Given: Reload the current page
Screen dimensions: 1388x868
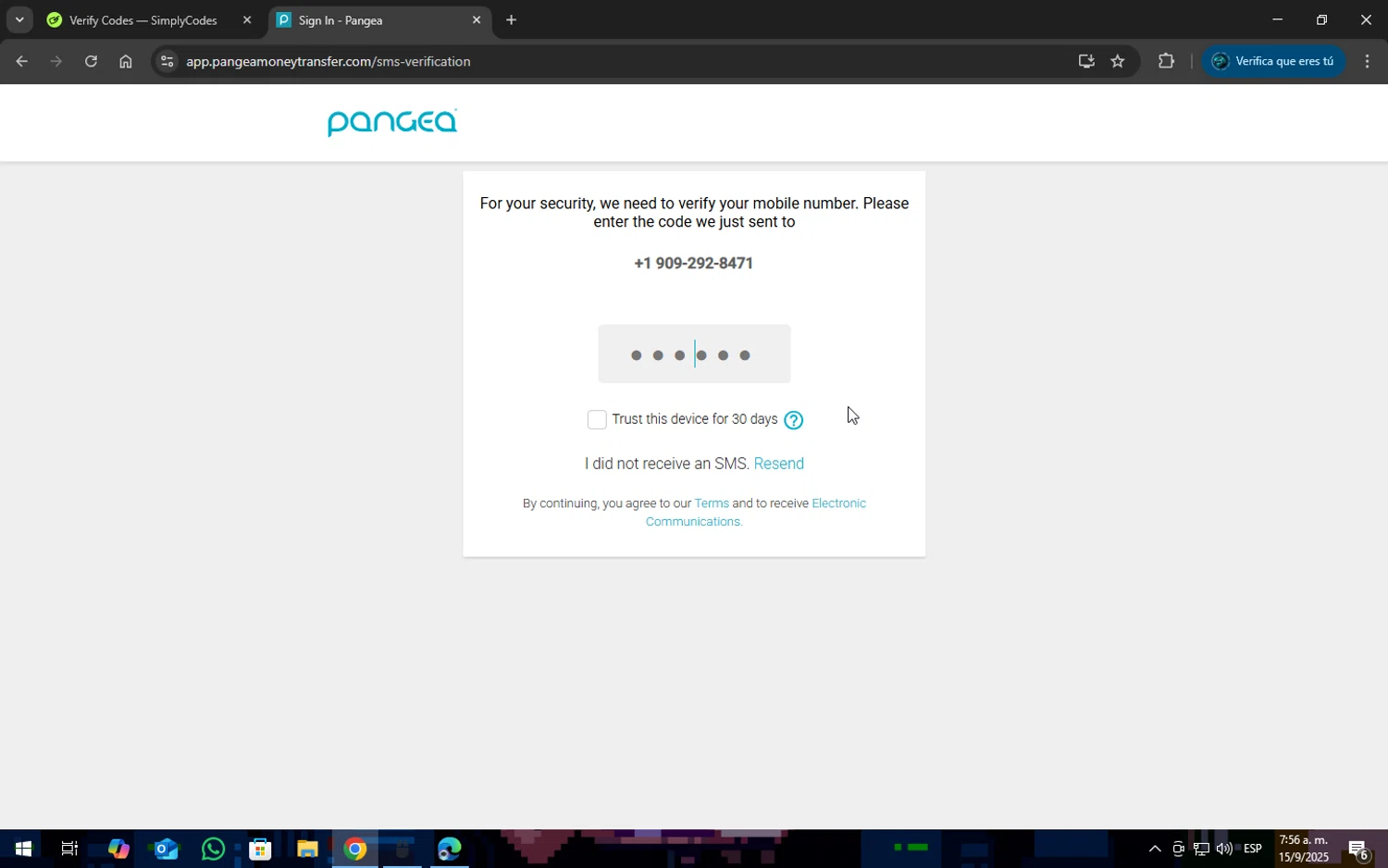Looking at the screenshot, I should [x=91, y=61].
